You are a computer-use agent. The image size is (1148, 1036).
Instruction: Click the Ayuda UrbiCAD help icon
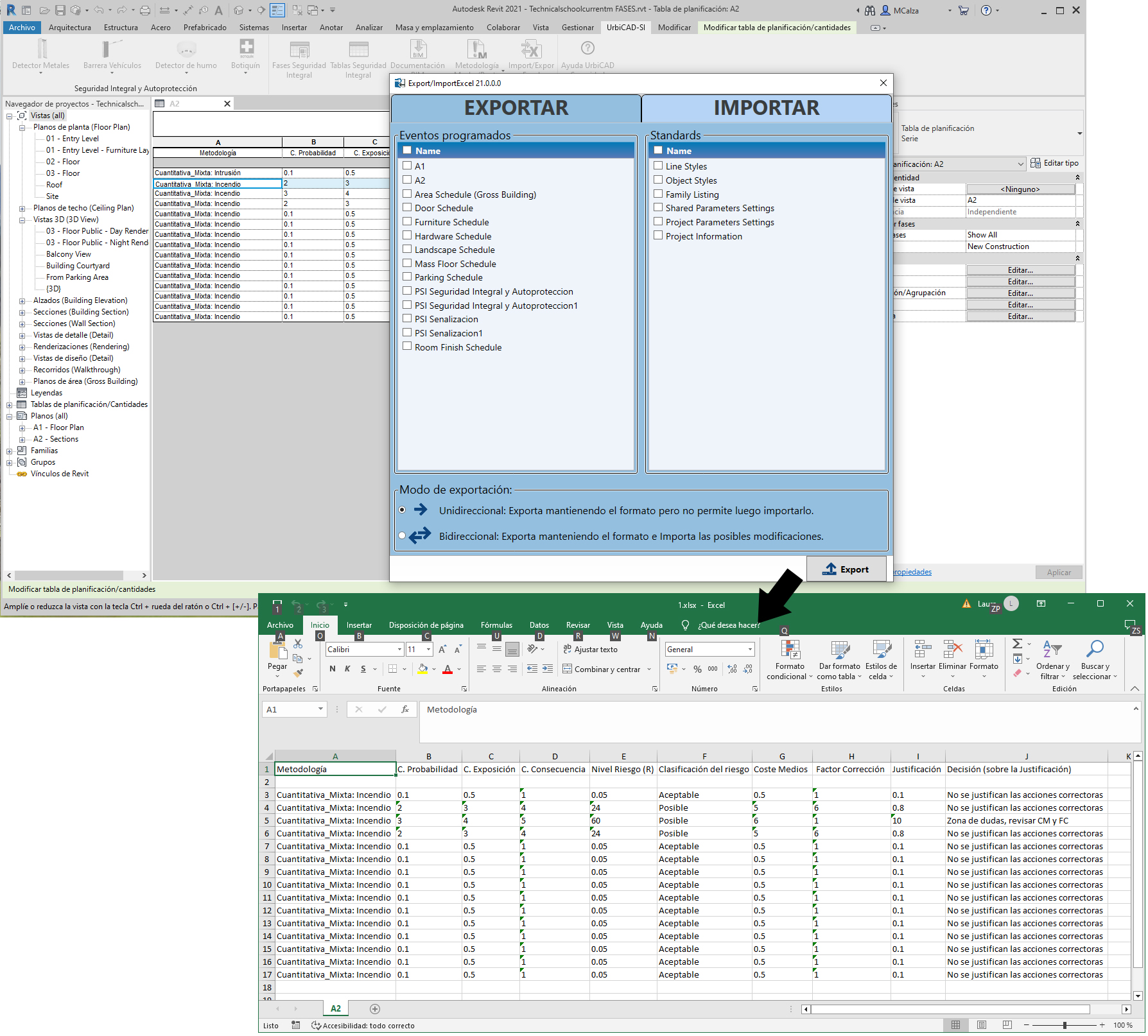click(587, 49)
